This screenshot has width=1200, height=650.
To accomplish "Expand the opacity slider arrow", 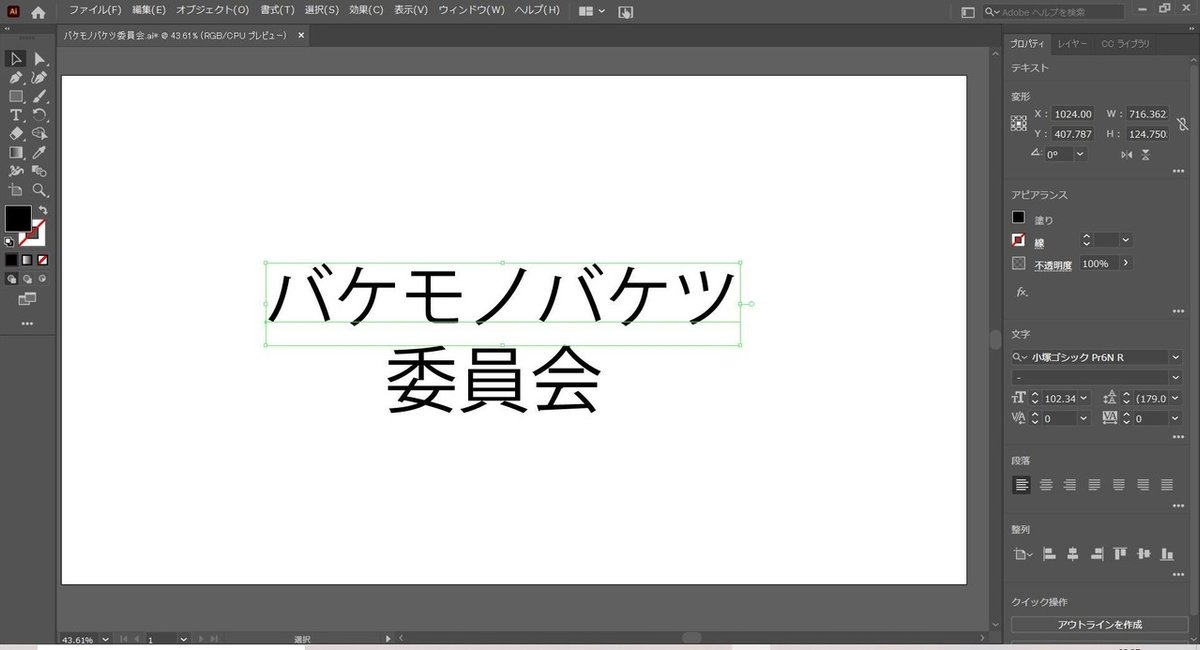I will click(1126, 263).
